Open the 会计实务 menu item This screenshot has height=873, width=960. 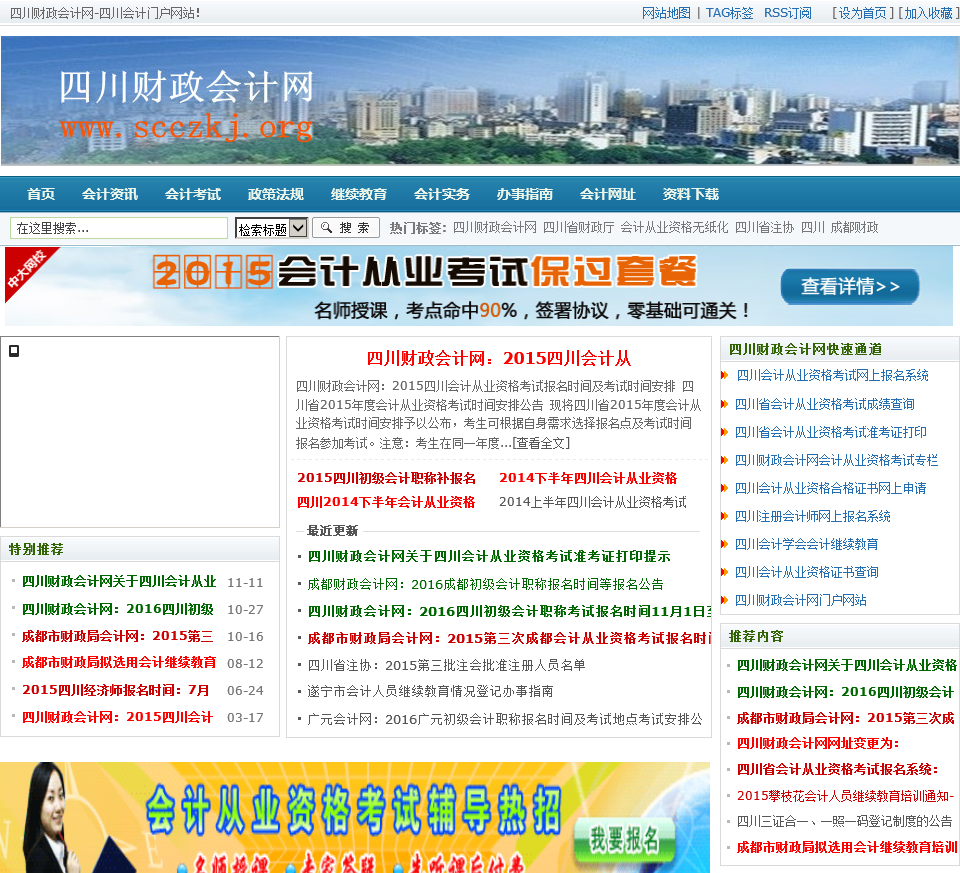point(441,194)
